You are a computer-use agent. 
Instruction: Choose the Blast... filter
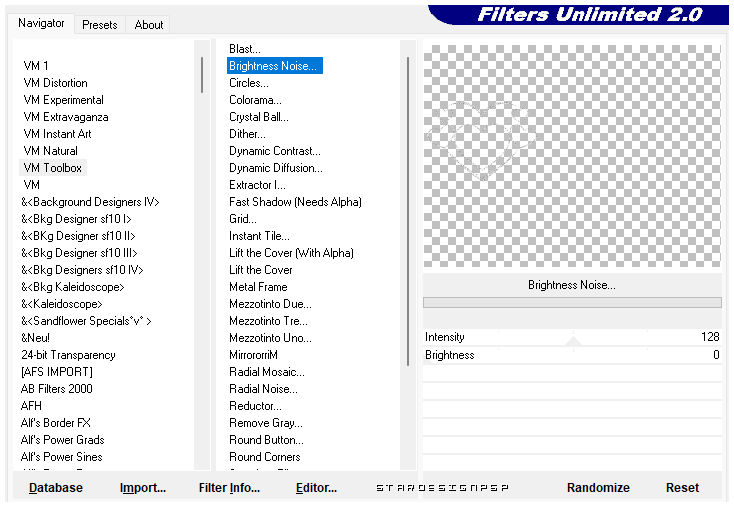[244, 49]
